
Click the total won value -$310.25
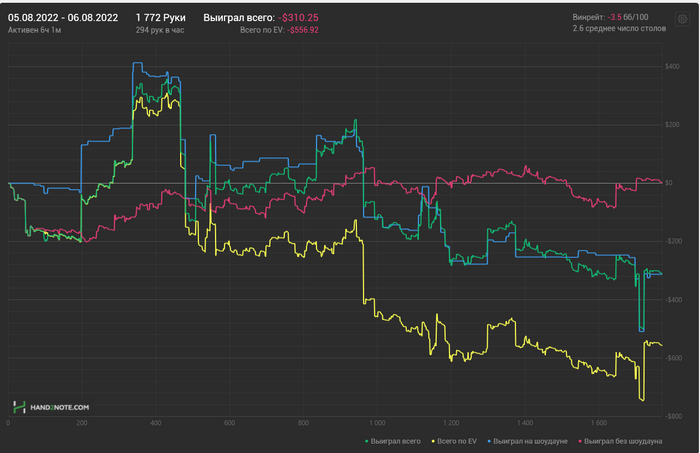[298, 18]
